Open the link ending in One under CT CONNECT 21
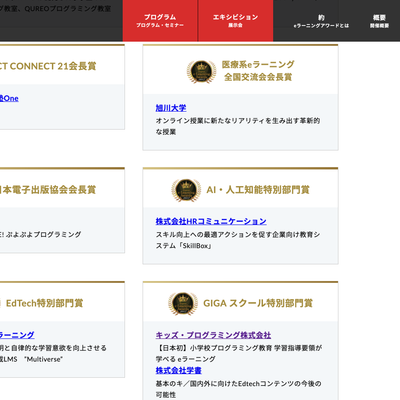Image resolution: width=400 pixels, height=400 pixels. click(x=9, y=98)
